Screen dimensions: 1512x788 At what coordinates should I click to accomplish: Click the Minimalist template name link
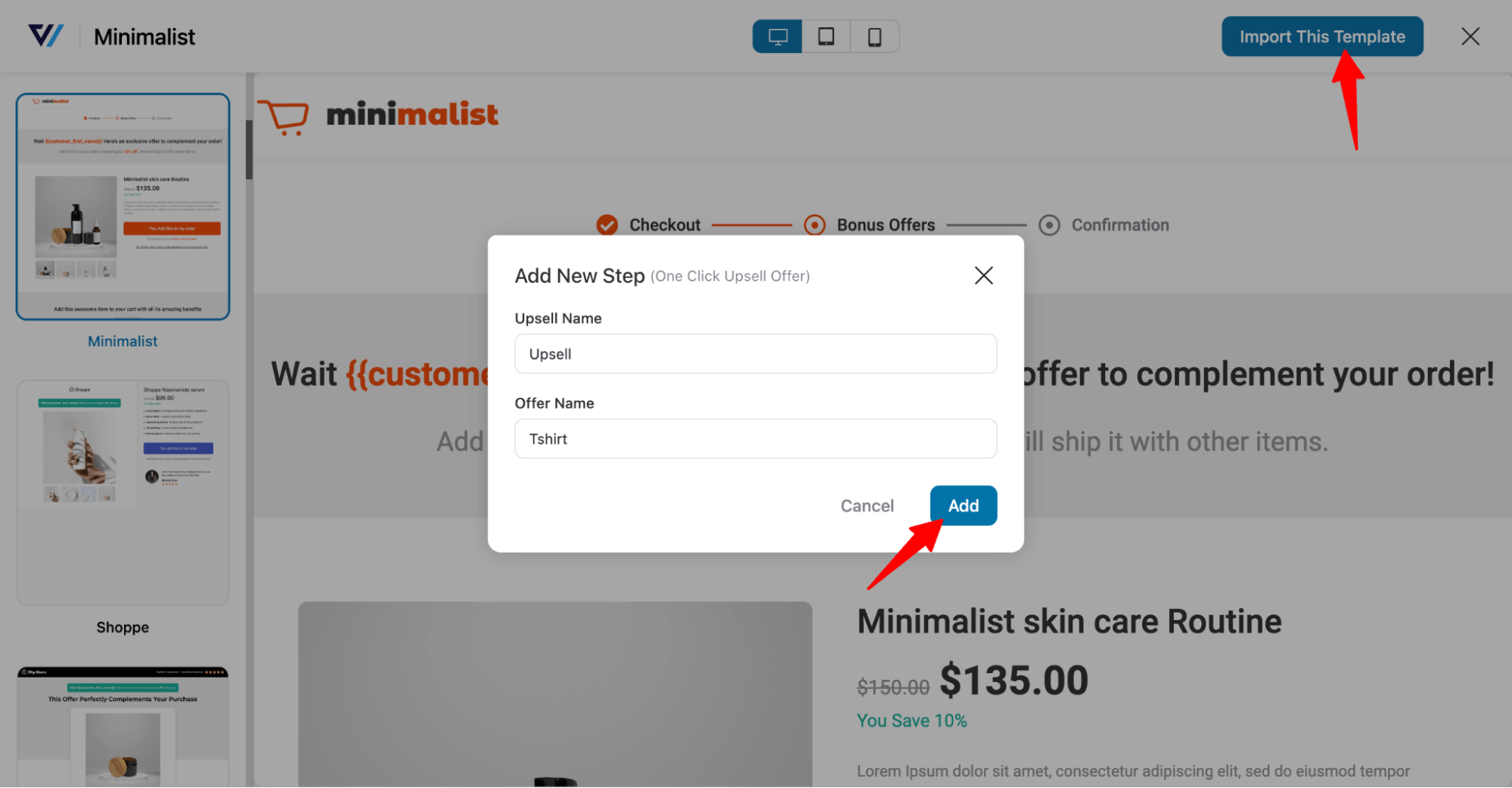coord(123,341)
